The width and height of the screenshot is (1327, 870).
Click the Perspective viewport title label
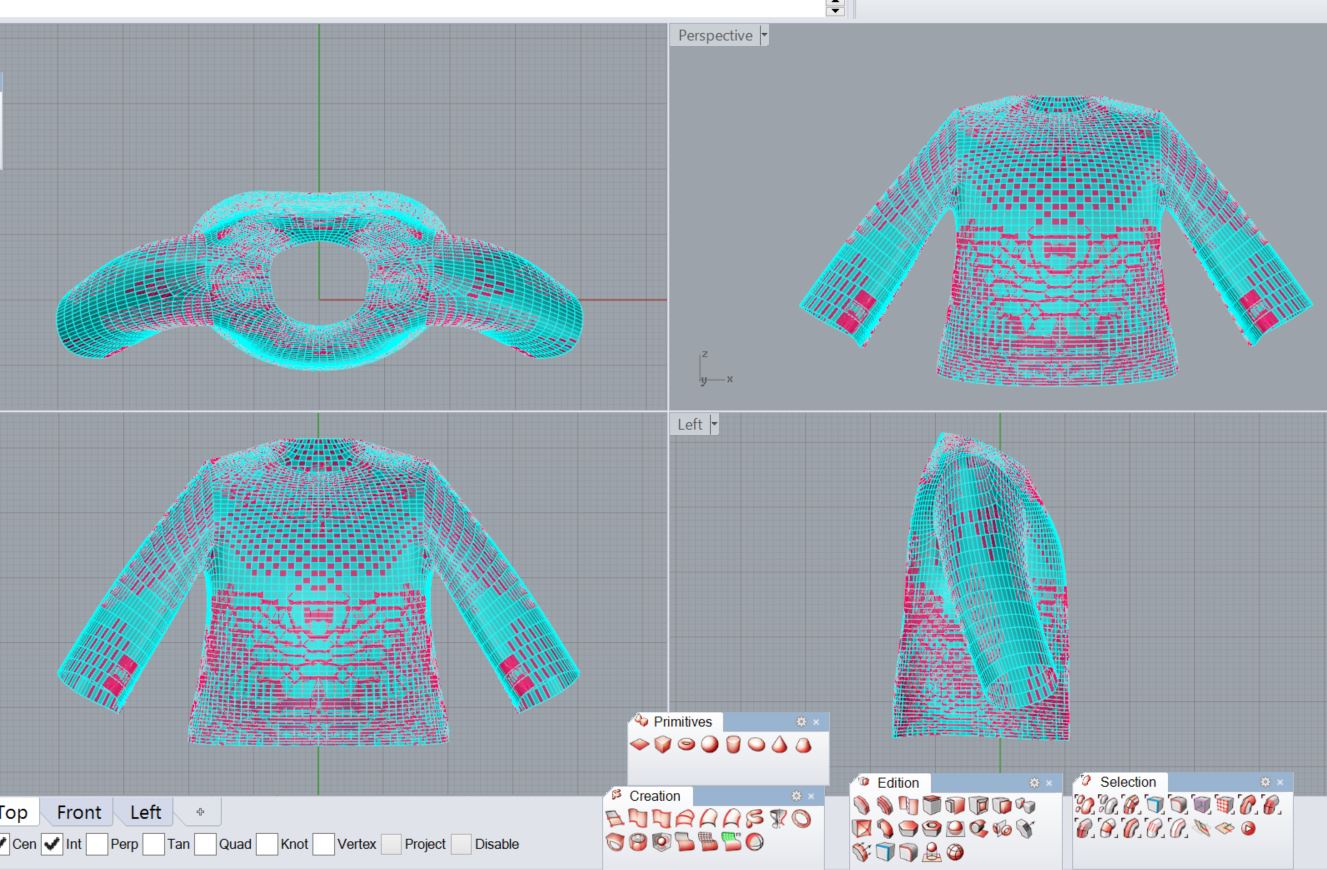pos(715,36)
